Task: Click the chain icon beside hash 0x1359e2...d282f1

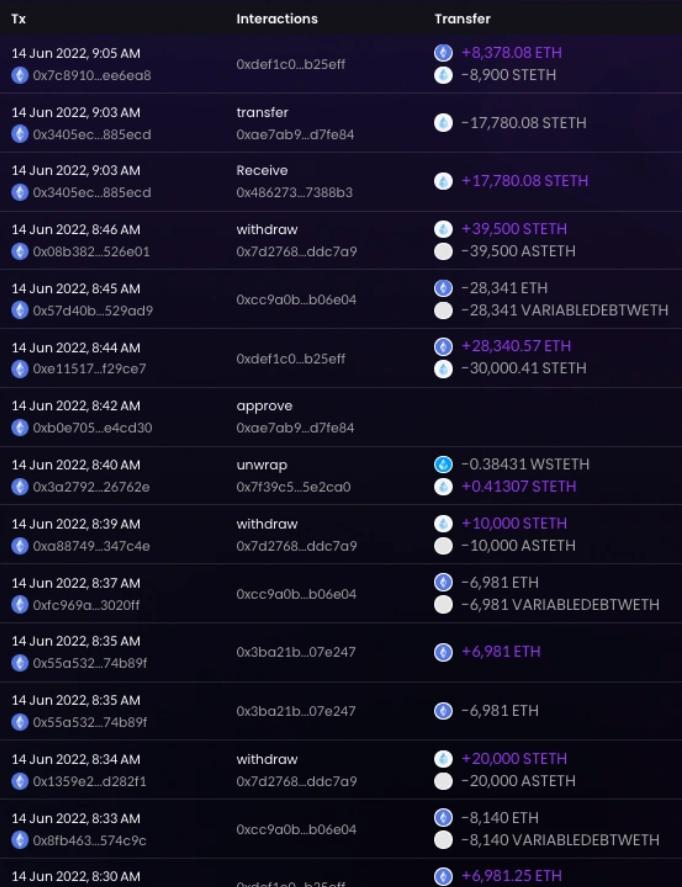Action: coord(19,781)
